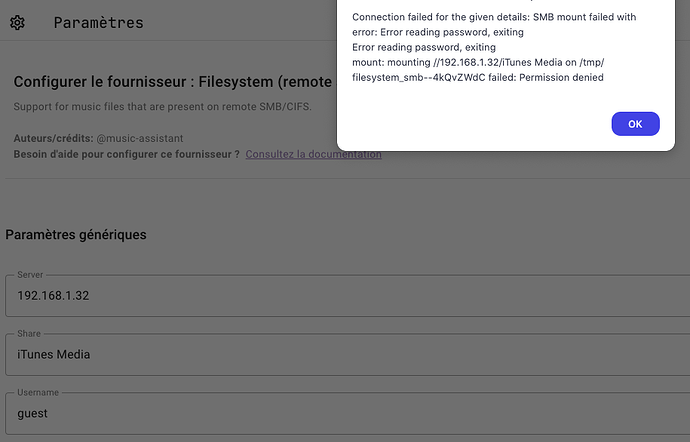
Task: Select the Username field showing guest
Action: pyautogui.click(x=348, y=413)
